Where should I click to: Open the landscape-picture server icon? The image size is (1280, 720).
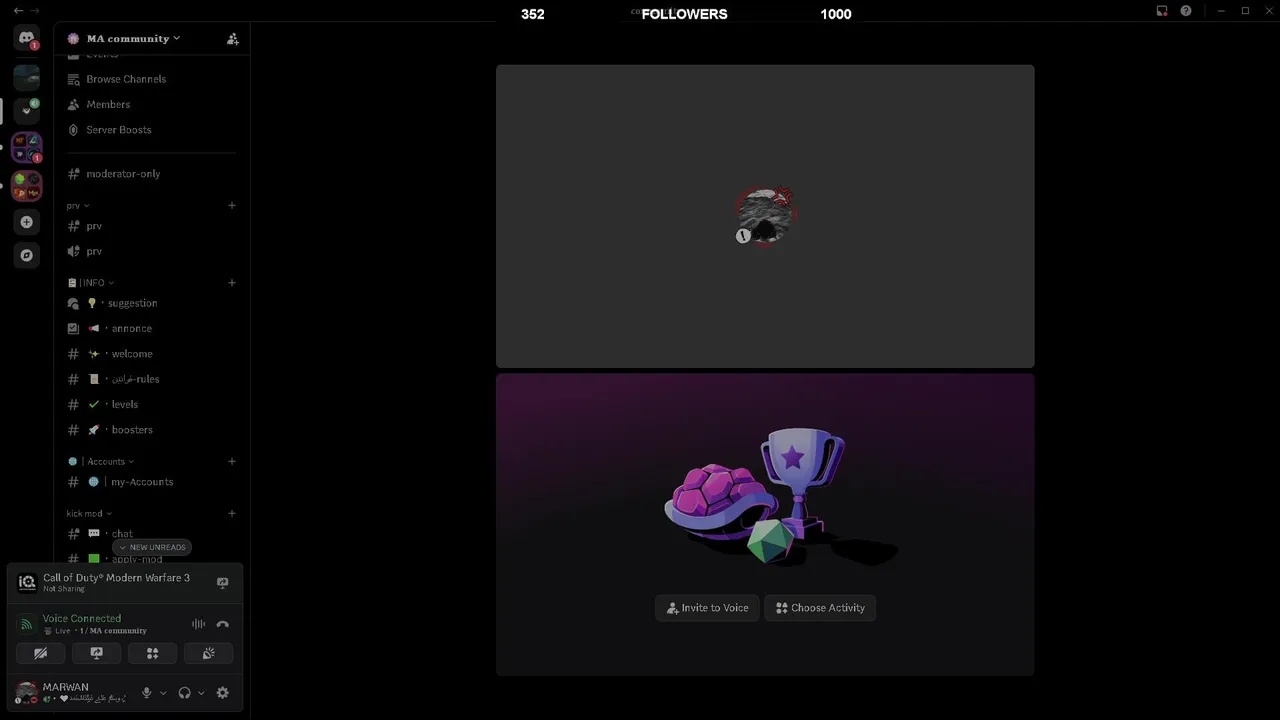click(x=27, y=77)
